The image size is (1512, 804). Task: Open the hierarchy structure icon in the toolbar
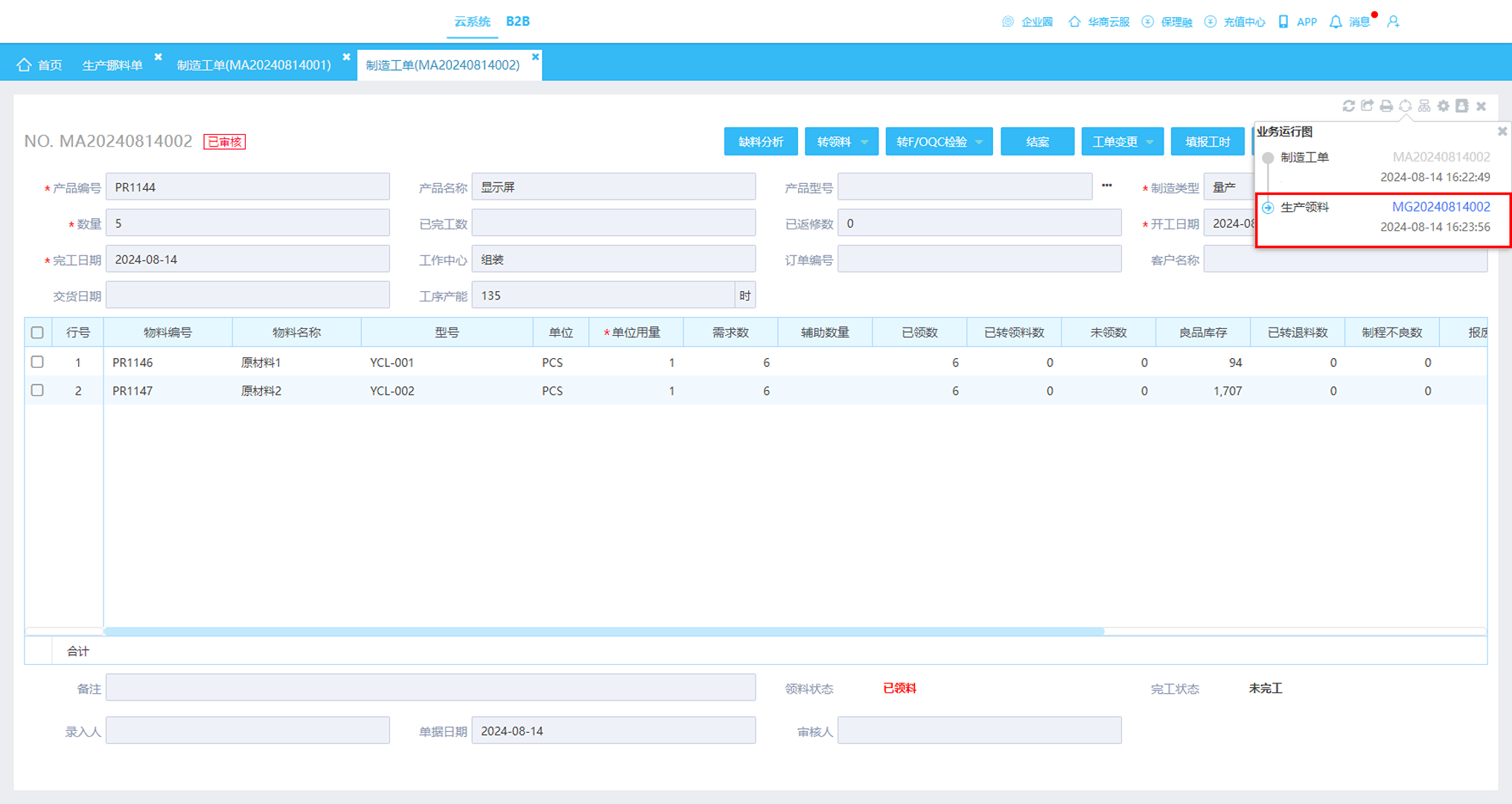(1424, 106)
